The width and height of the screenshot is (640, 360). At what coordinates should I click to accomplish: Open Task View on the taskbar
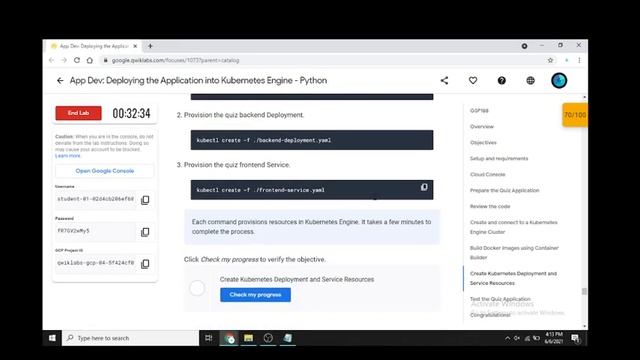209,338
